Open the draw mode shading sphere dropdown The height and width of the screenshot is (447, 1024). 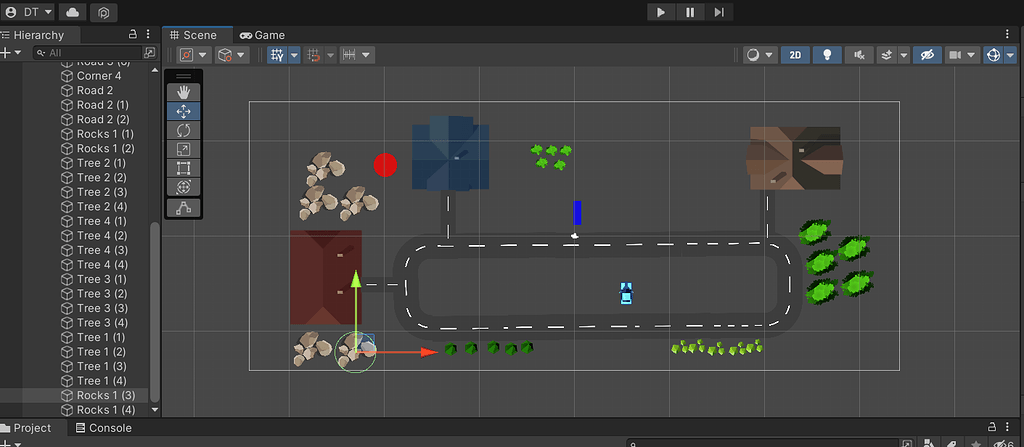(760, 56)
